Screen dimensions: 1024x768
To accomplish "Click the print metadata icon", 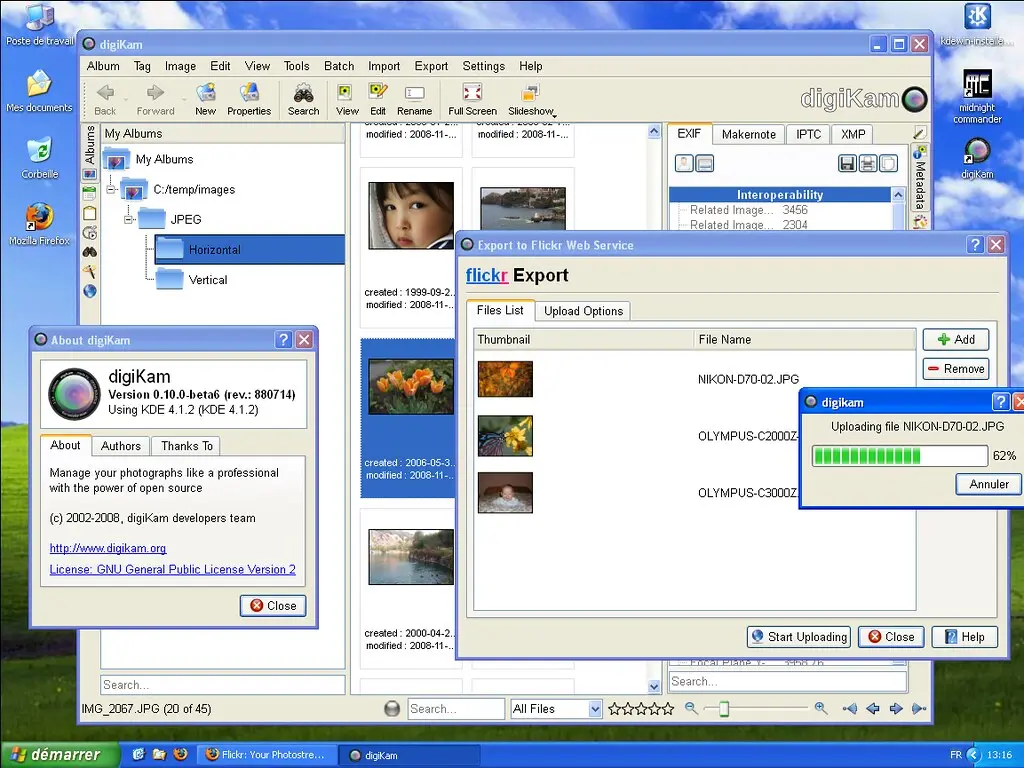I will point(867,163).
